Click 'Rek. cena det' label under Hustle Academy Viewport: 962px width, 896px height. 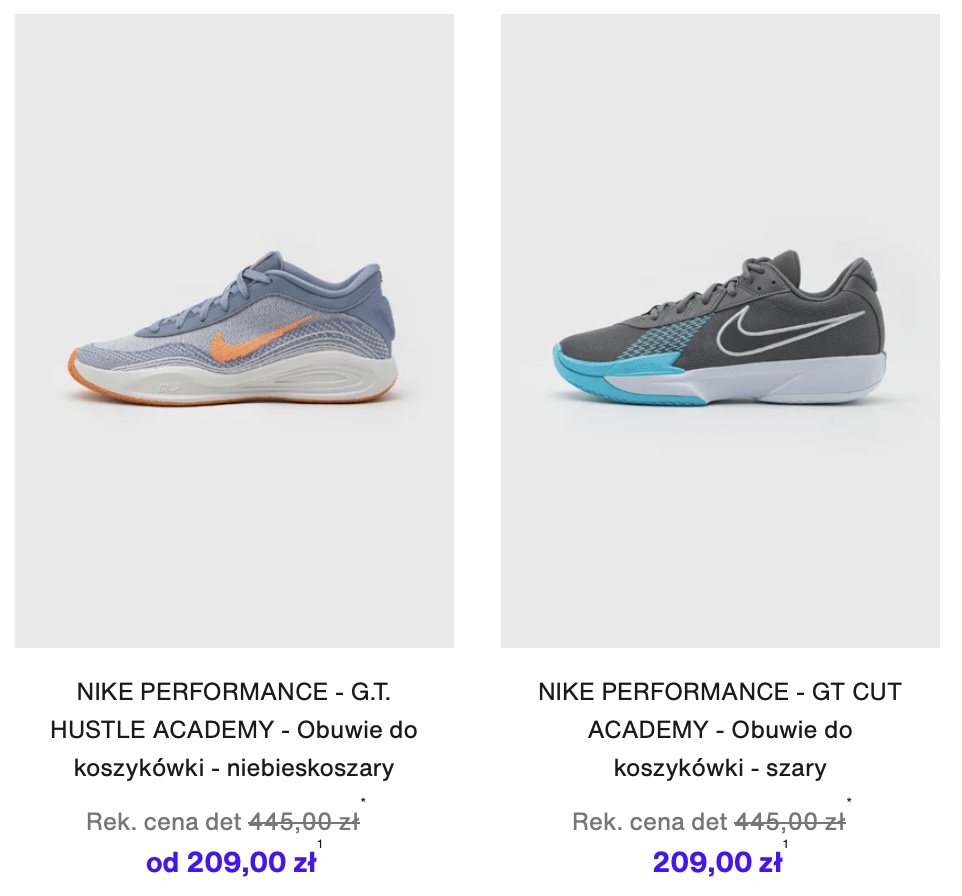(x=164, y=822)
